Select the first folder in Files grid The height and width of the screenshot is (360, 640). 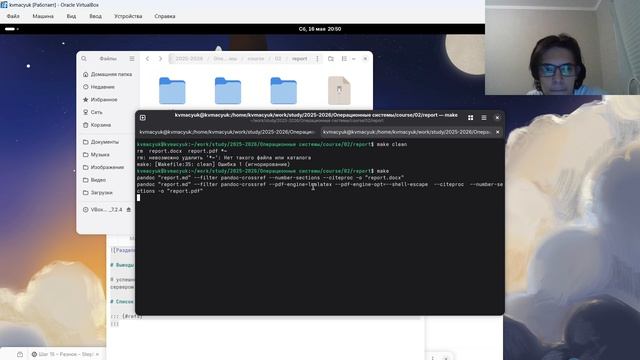(172, 91)
